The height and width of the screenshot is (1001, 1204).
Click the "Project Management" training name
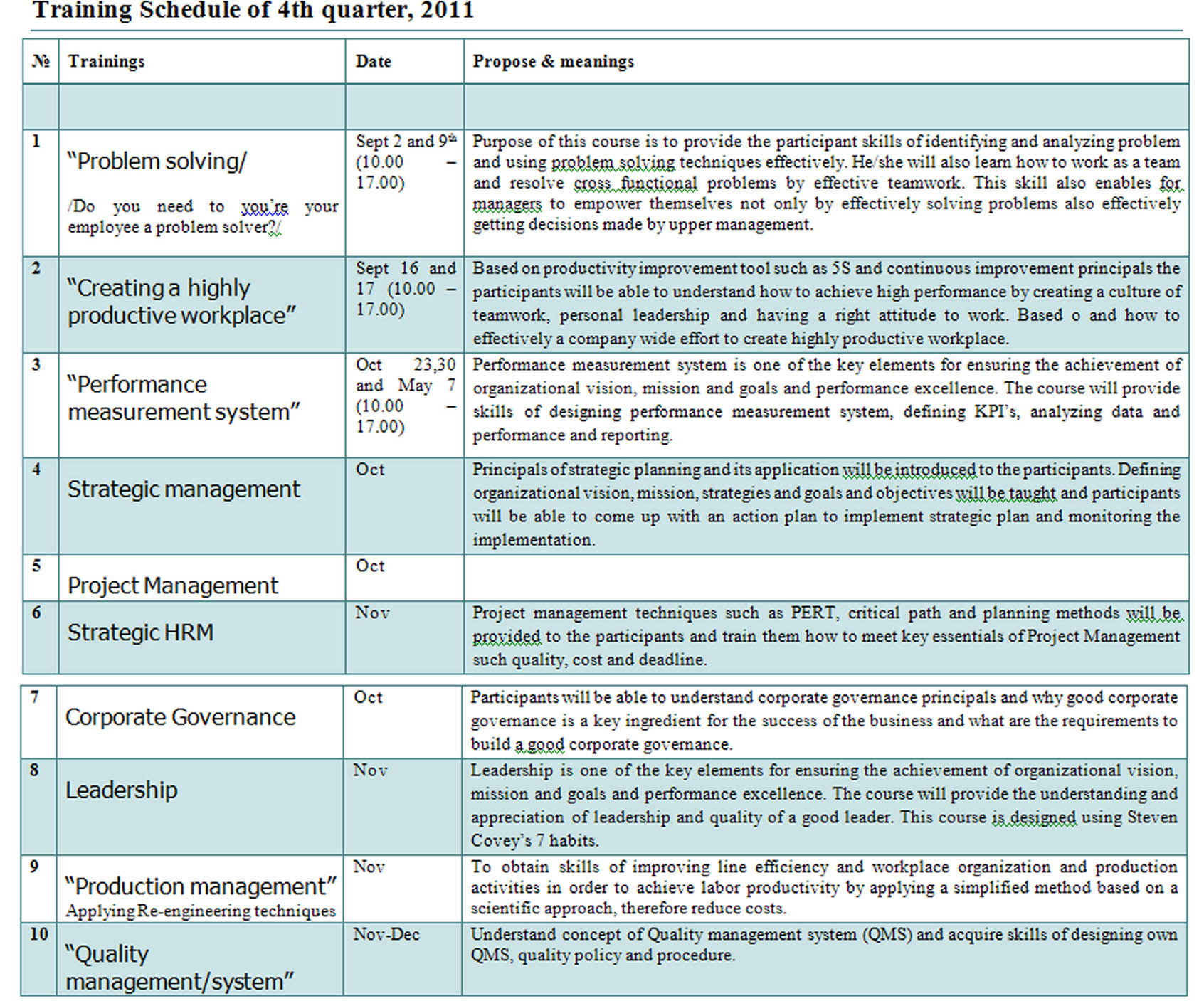pyautogui.click(x=172, y=586)
